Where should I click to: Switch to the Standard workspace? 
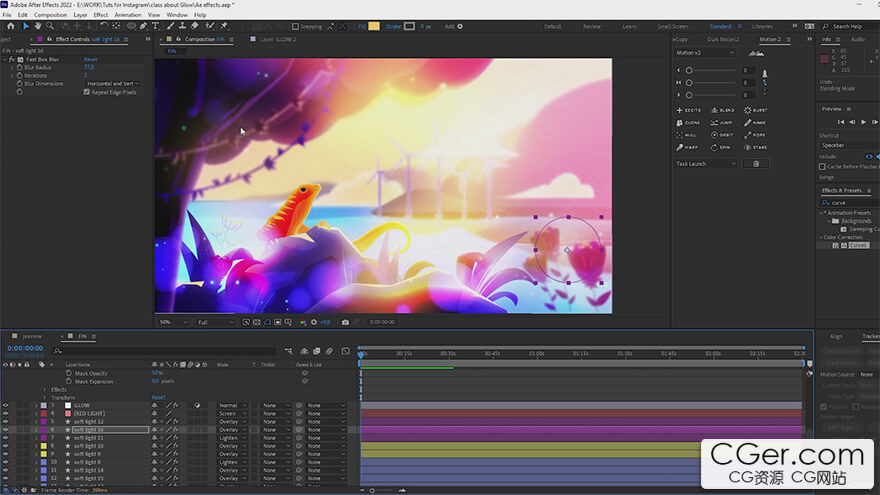[x=721, y=26]
